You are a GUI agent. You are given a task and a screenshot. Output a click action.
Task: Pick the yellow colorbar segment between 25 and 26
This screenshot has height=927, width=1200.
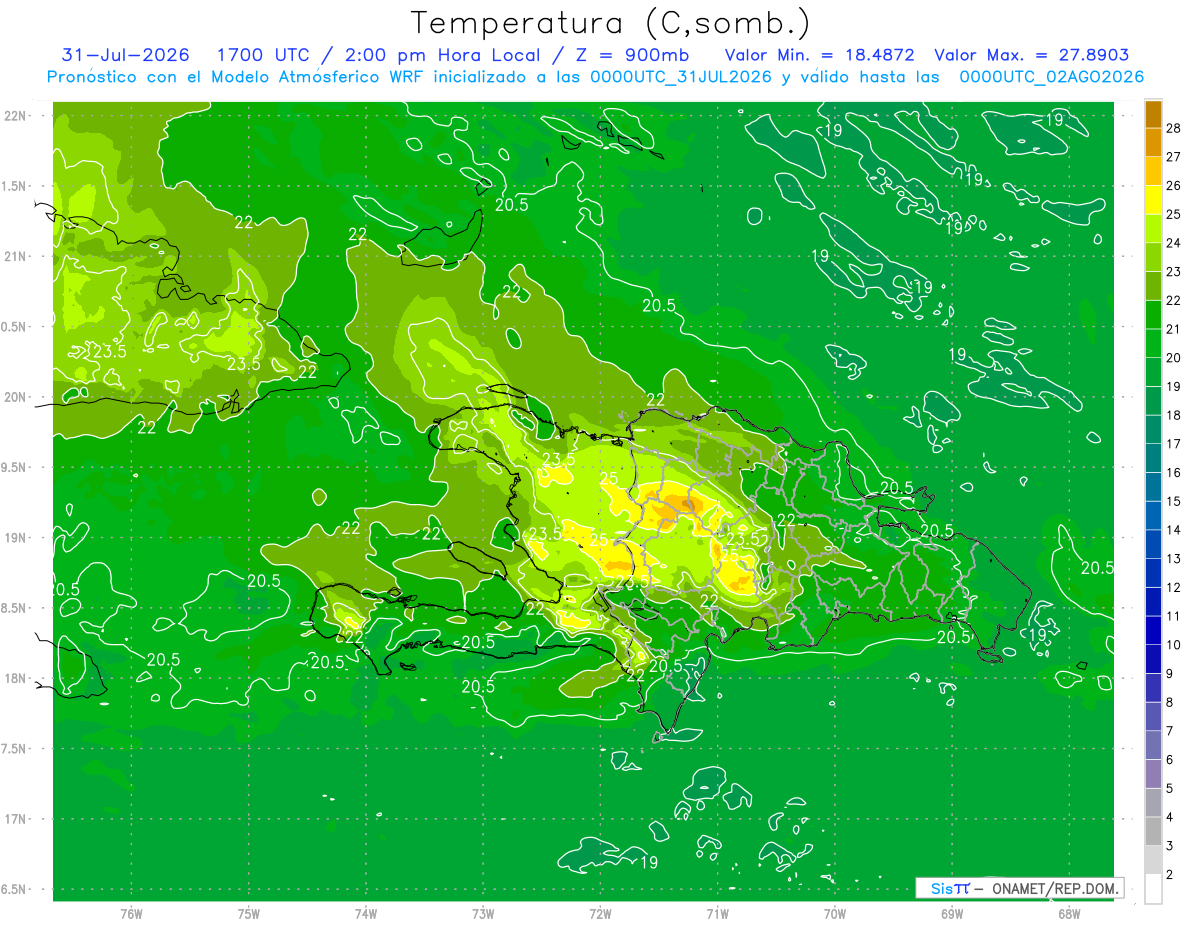click(1153, 199)
